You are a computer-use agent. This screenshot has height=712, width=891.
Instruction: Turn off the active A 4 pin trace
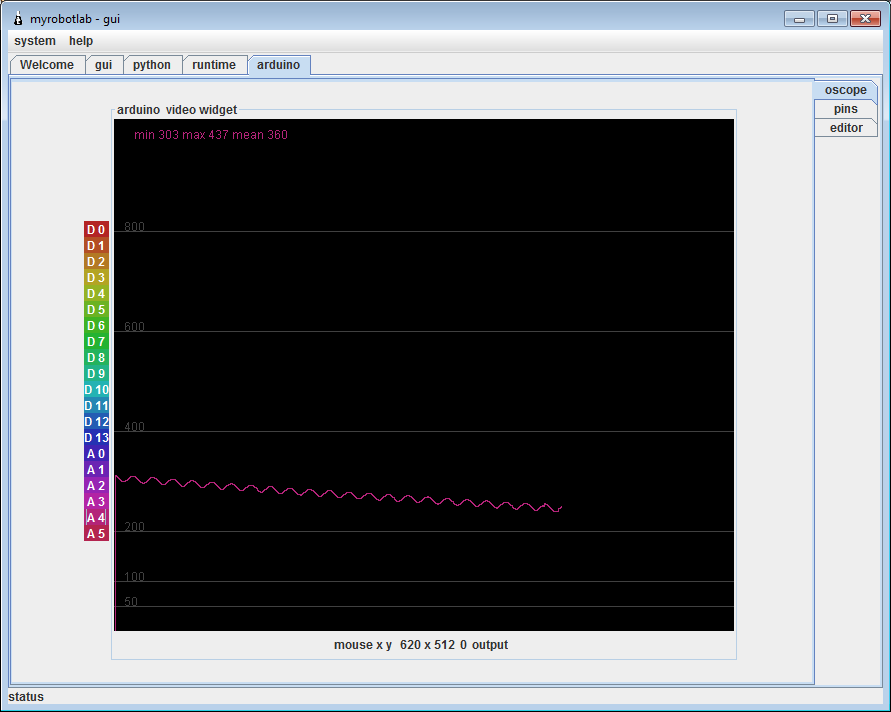click(96, 518)
